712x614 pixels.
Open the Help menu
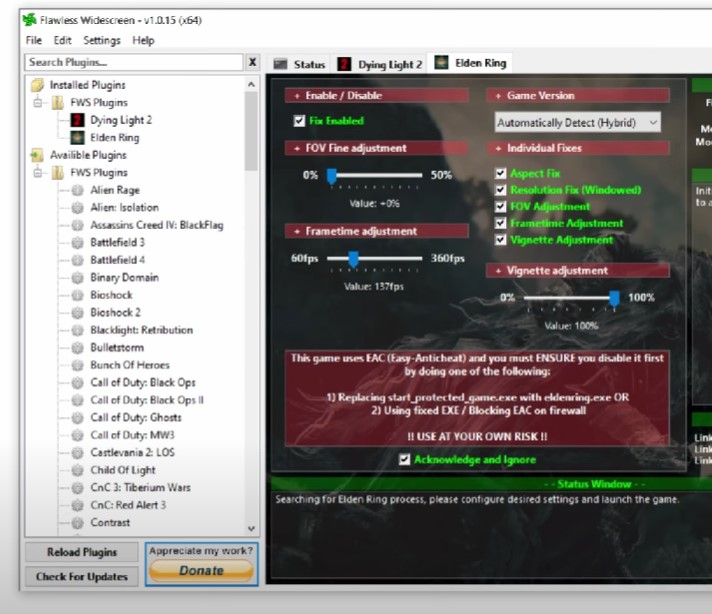(x=143, y=40)
